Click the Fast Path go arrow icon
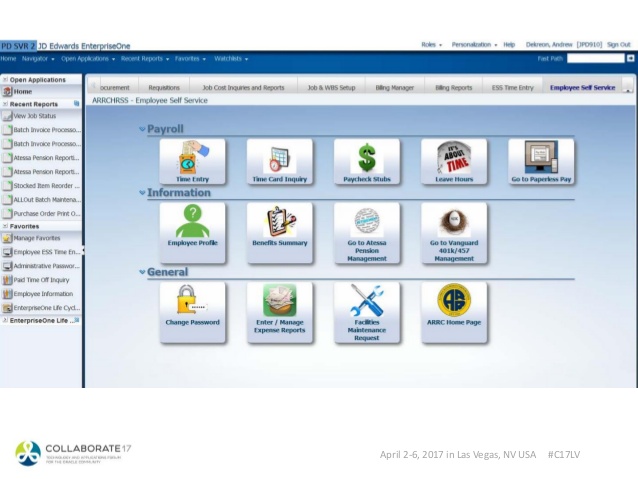638x479 pixels. [x=630, y=58]
